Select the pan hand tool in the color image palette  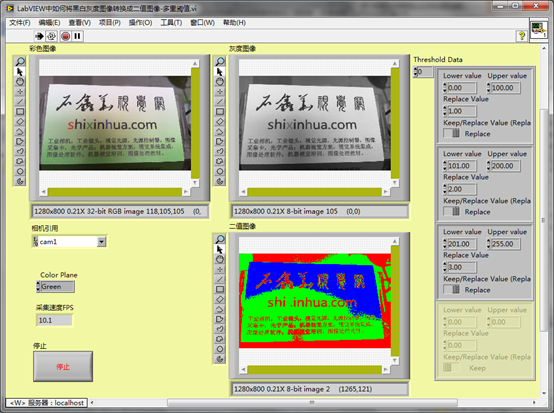click(x=20, y=82)
